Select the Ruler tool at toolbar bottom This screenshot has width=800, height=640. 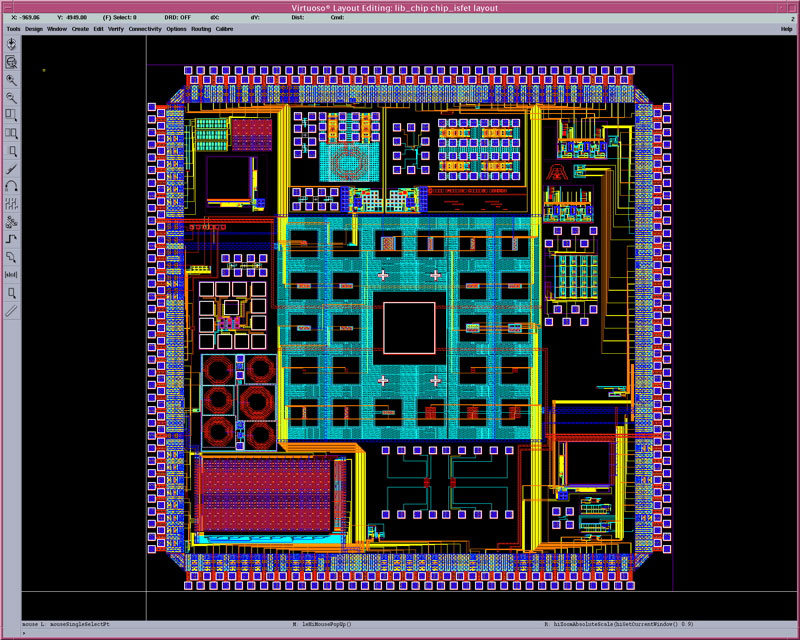coord(11,311)
